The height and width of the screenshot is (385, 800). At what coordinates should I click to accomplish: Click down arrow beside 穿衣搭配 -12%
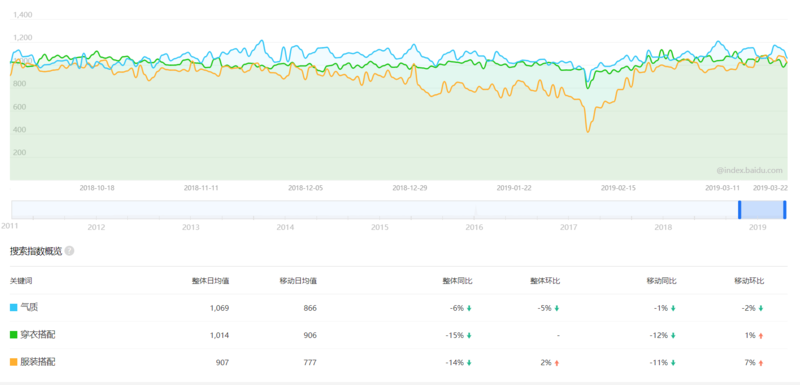pyautogui.click(x=673, y=336)
